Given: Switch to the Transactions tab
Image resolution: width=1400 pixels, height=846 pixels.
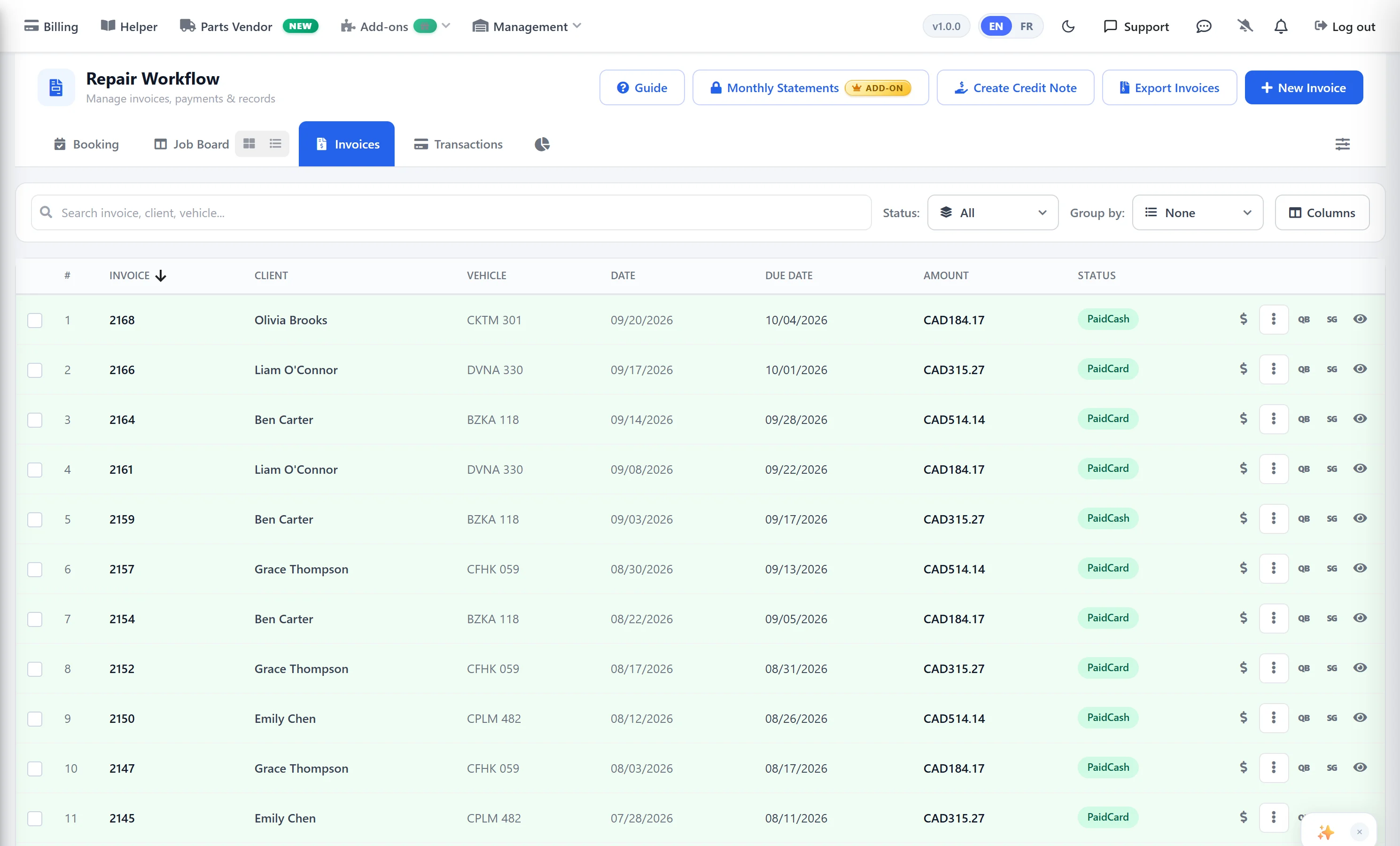Looking at the screenshot, I should [x=458, y=144].
